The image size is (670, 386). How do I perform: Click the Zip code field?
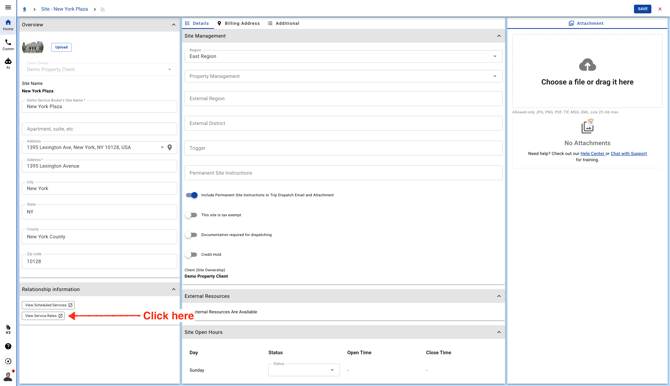pyautogui.click(x=99, y=261)
